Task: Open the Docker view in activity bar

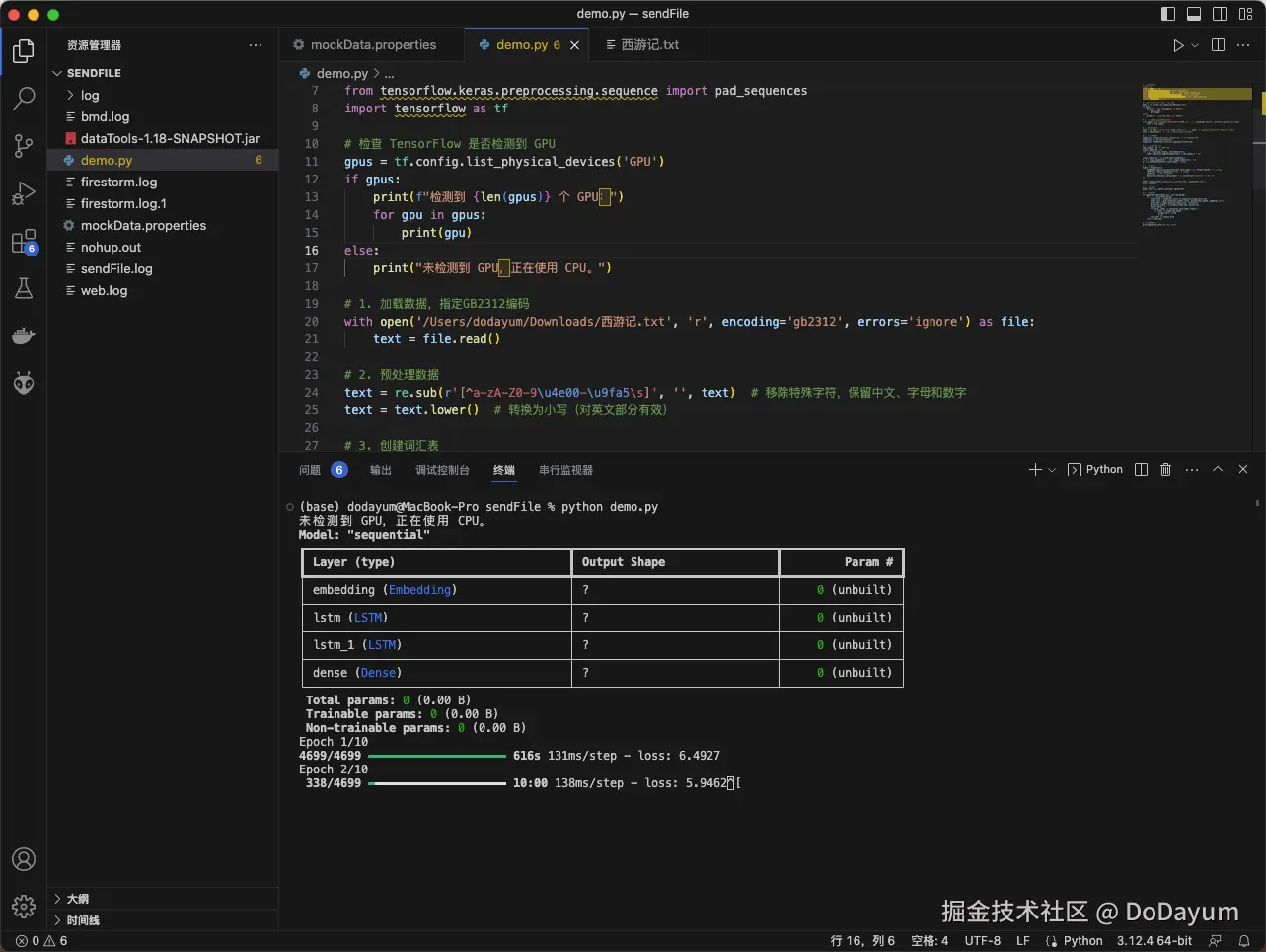Action: 24,336
